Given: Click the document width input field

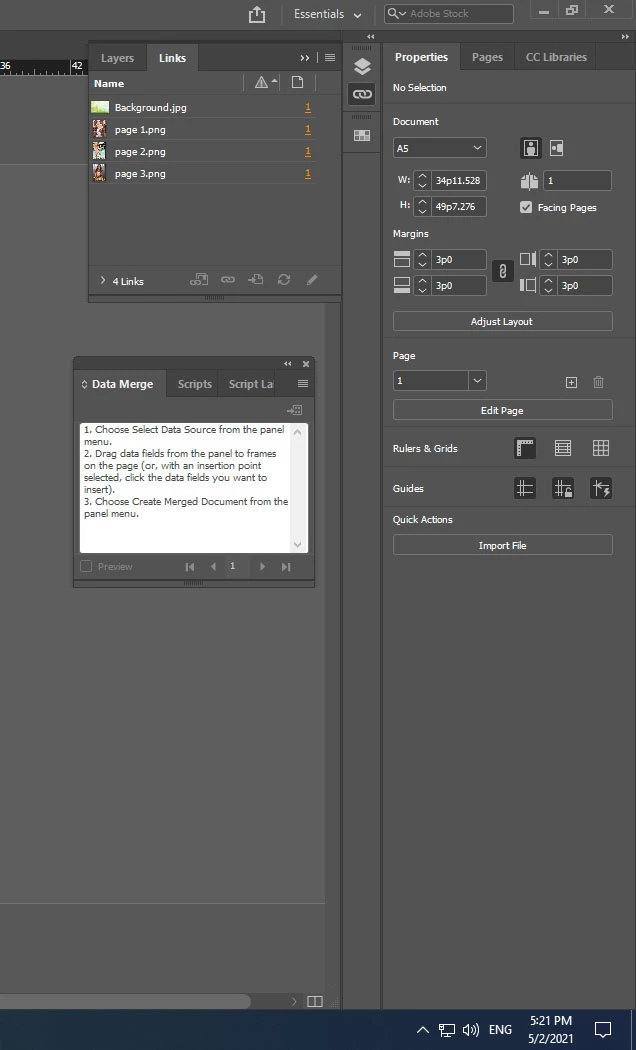Looking at the screenshot, I should (x=459, y=180).
